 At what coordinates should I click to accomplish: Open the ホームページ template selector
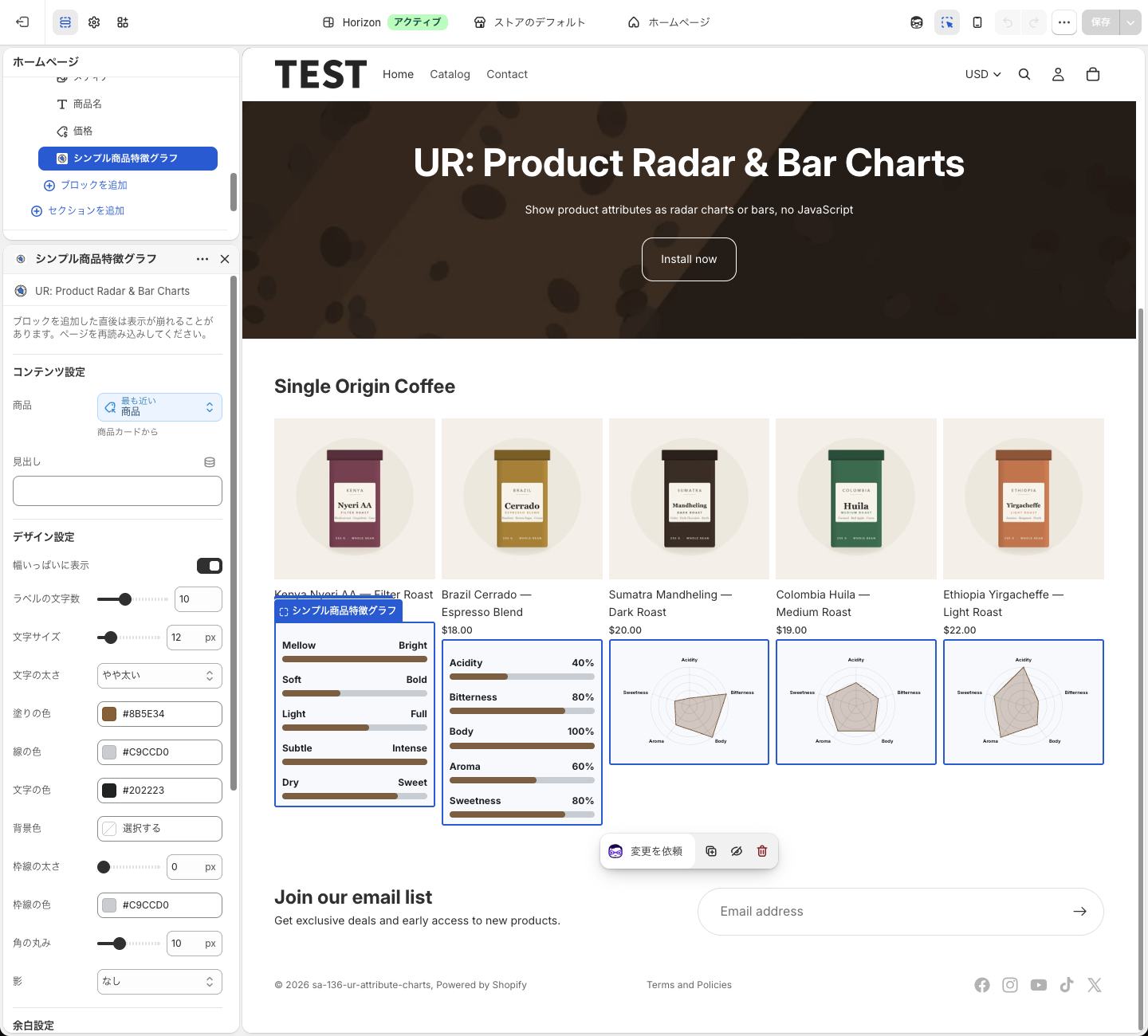pyautogui.click(x=668, y=22)
